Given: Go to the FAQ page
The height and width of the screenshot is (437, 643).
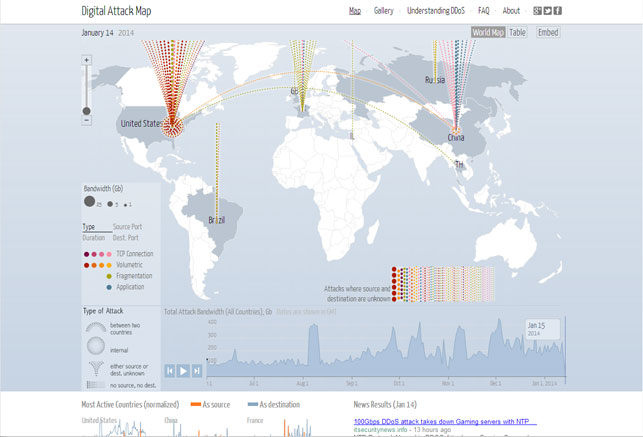Looking at the screenshot, I should [x=483, y=11].
